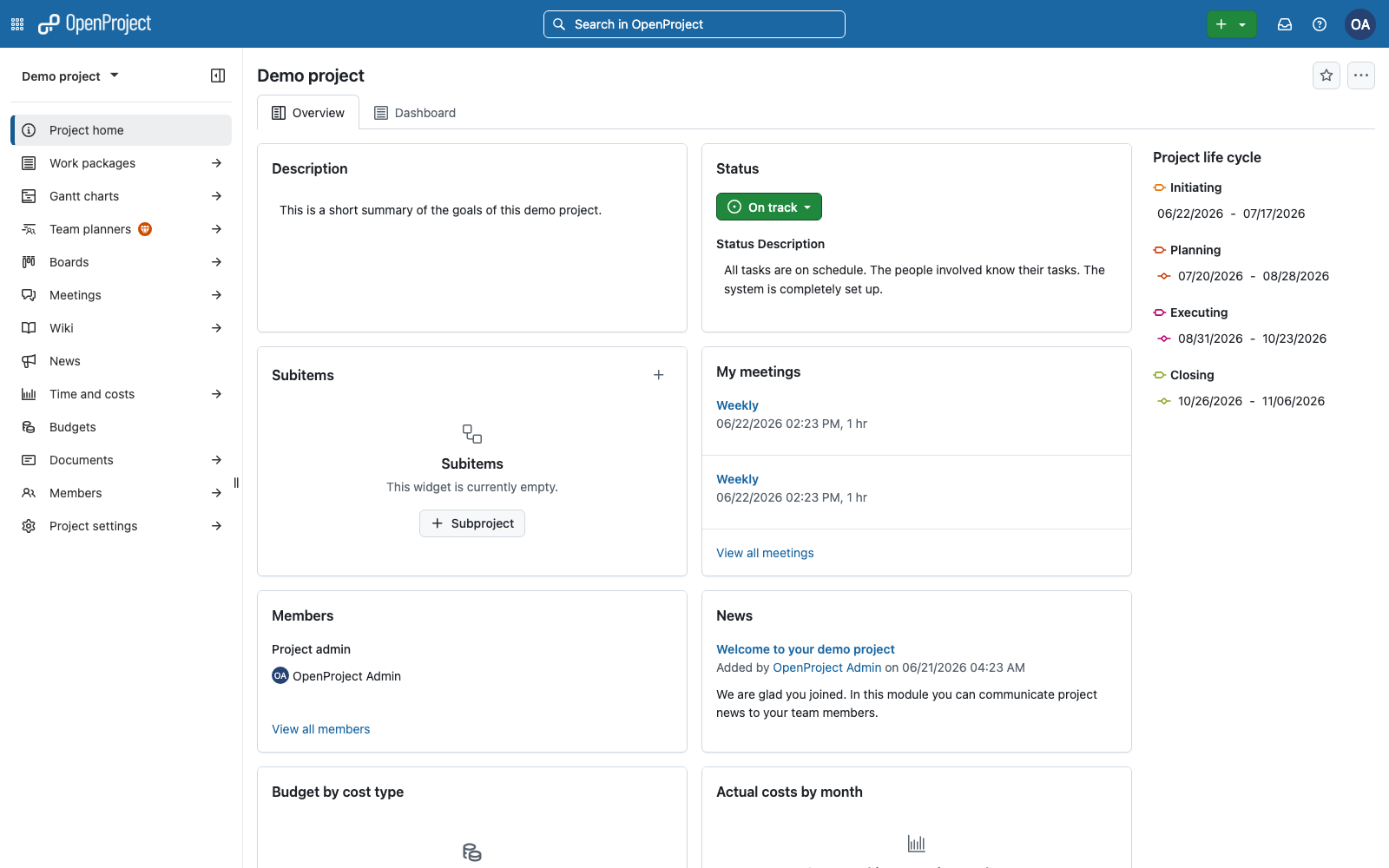Image resolution: width=1389 pixels, height=868 pixels.
Task: Focus the Search in OpenProject field
Action: (694, 24)
